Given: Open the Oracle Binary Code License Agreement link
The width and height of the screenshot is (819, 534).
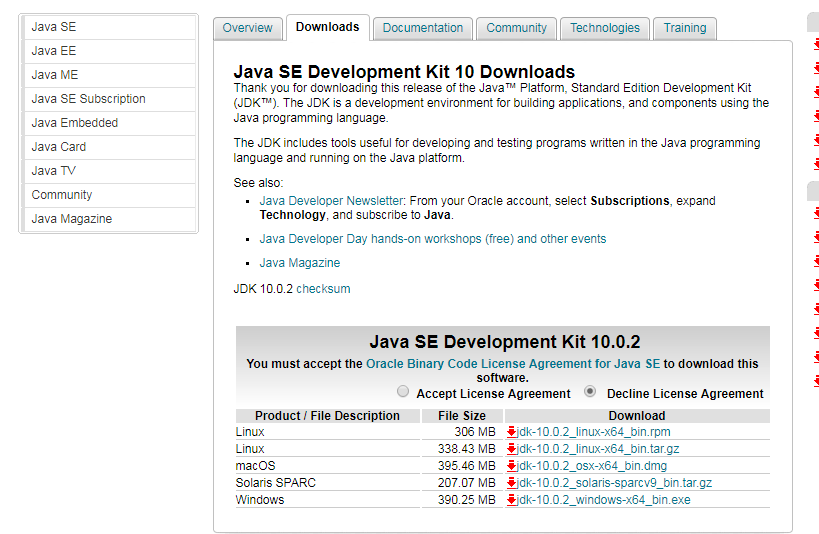Looking at the screenshot, I should 513,364.
